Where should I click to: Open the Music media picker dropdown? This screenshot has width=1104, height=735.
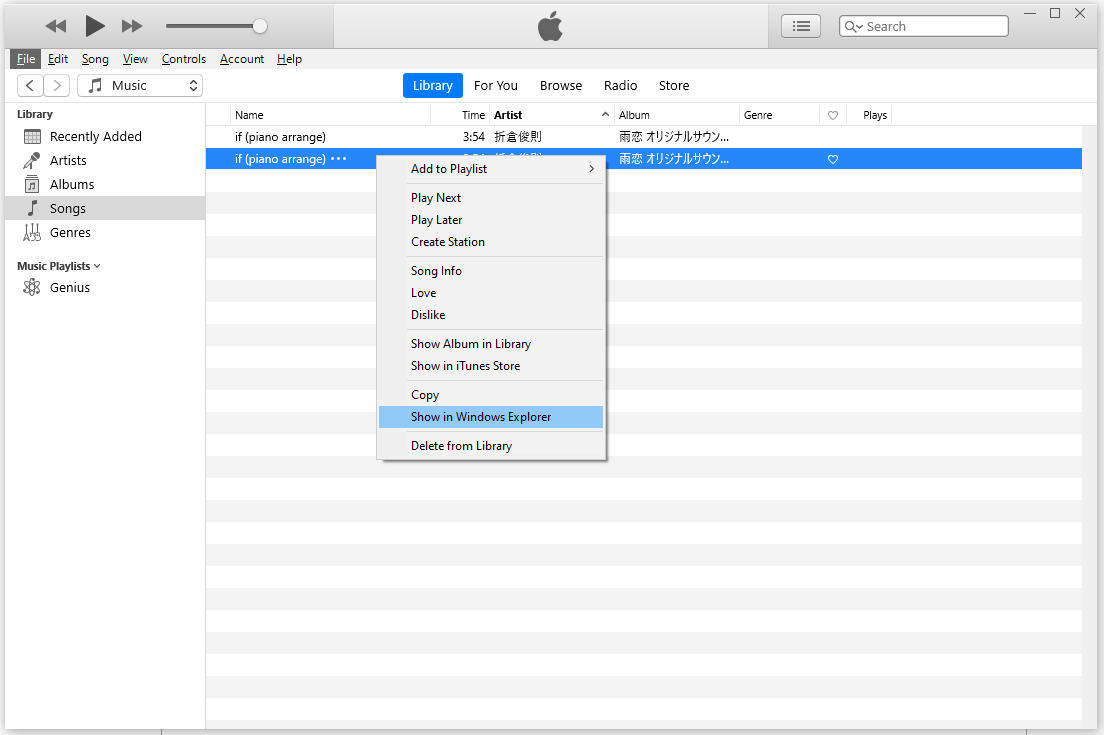[x=140, y=85]
